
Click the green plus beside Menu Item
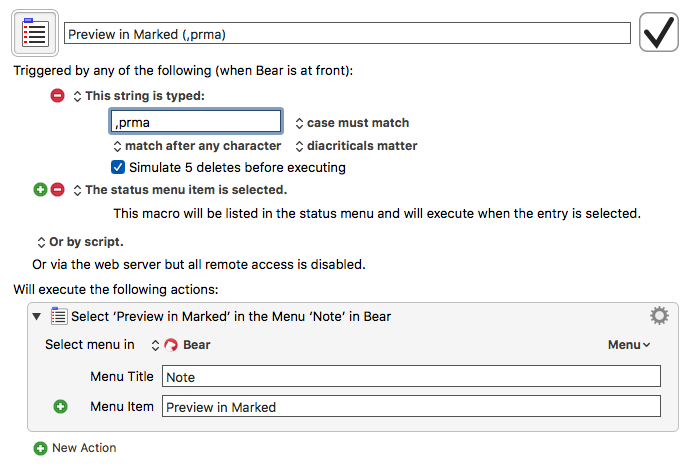click(61, 406)
